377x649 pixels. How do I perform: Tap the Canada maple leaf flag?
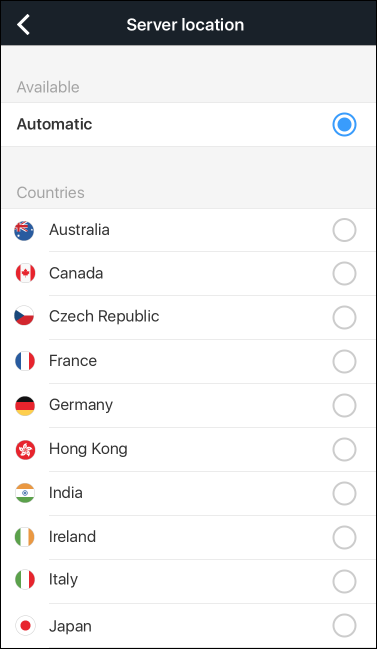tap(24, 274)
